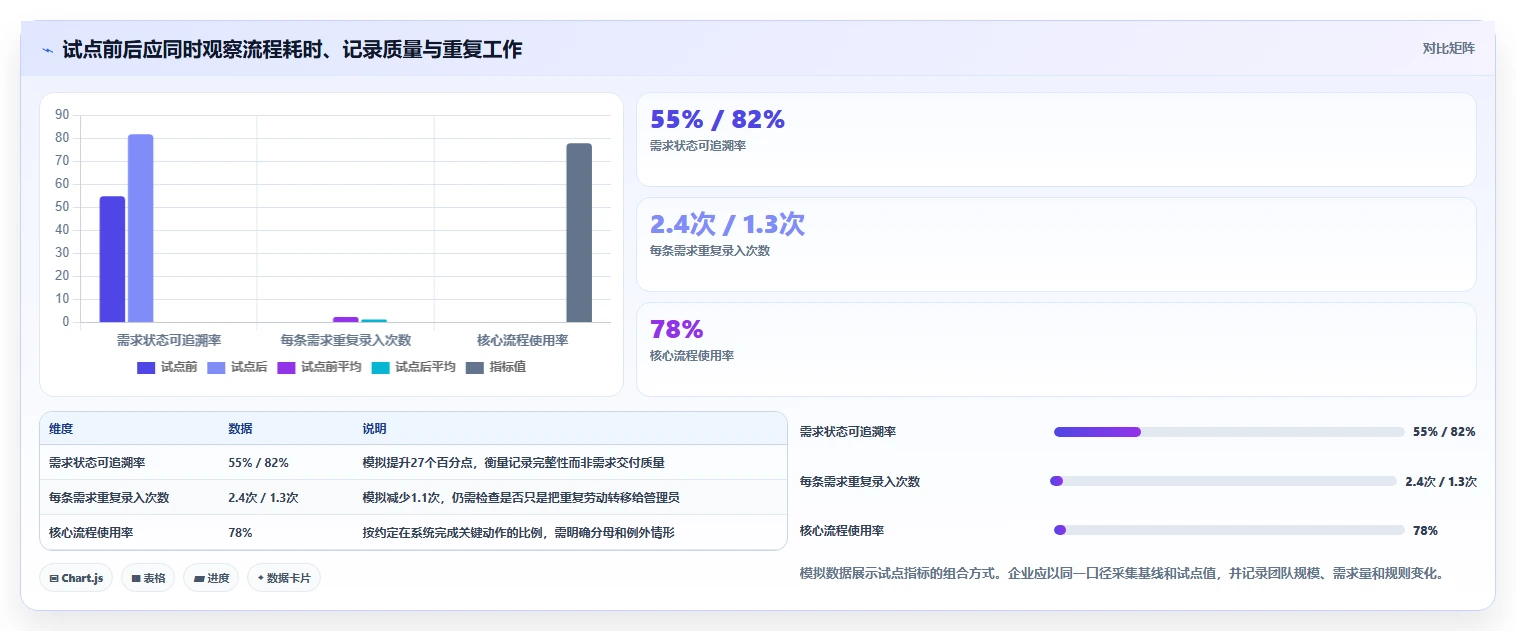Select the 核心流程使用率 table row name
Image resolution: width=1516 pixels, height=631 pixels.
[91, 532]
